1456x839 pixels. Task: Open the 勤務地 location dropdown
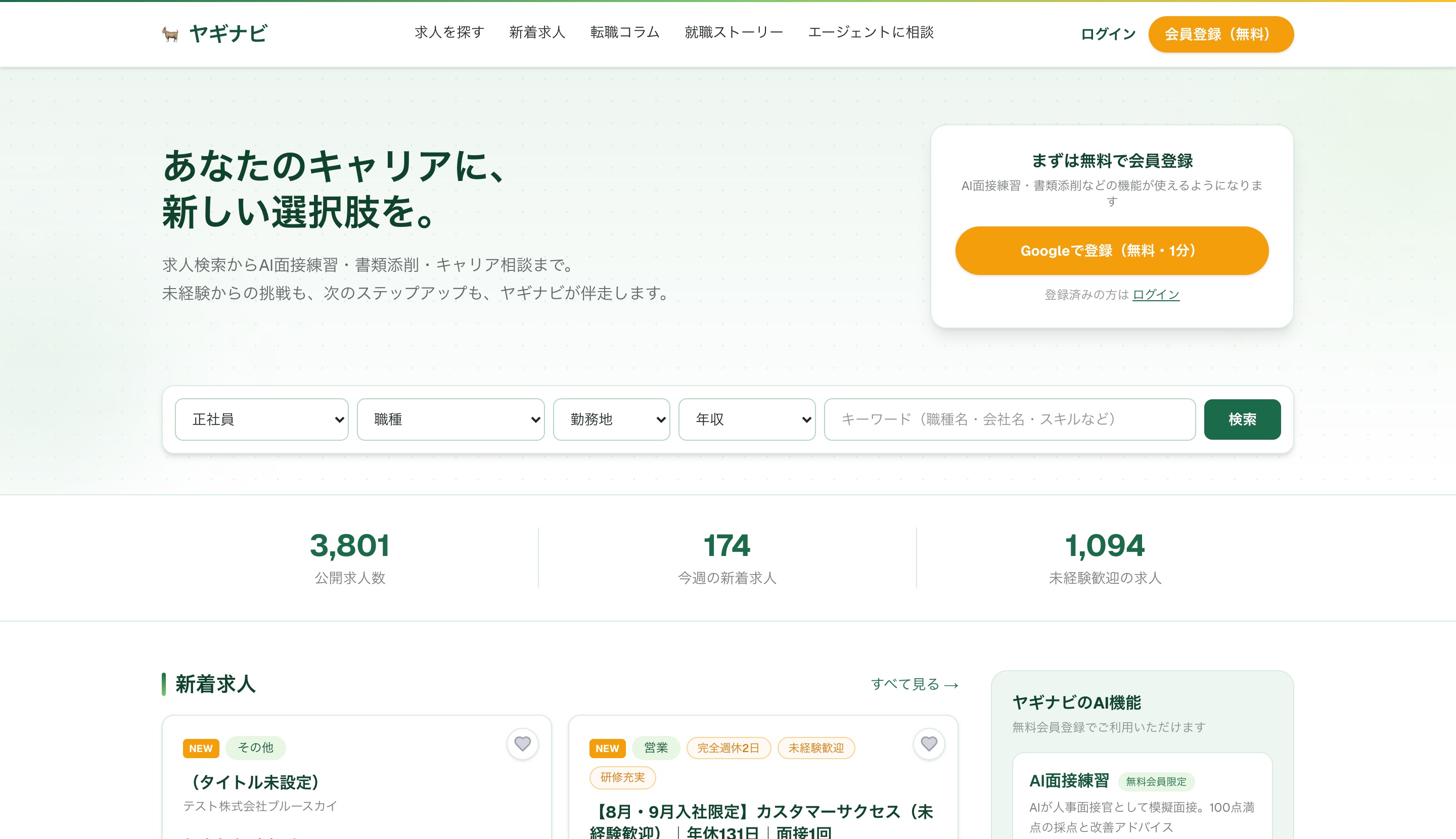(x=612, y=419)
